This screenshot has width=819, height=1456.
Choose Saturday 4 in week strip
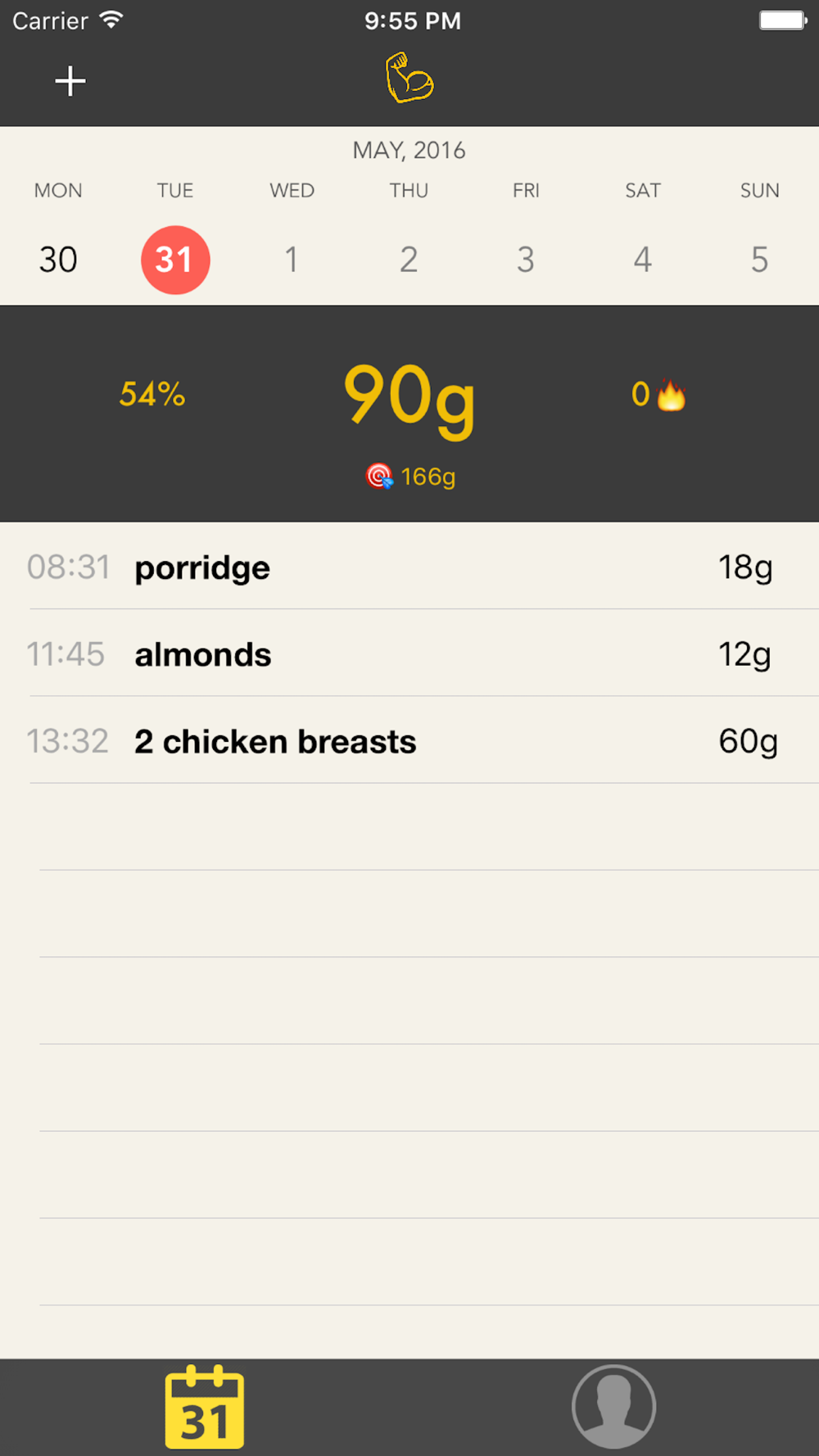643,260
